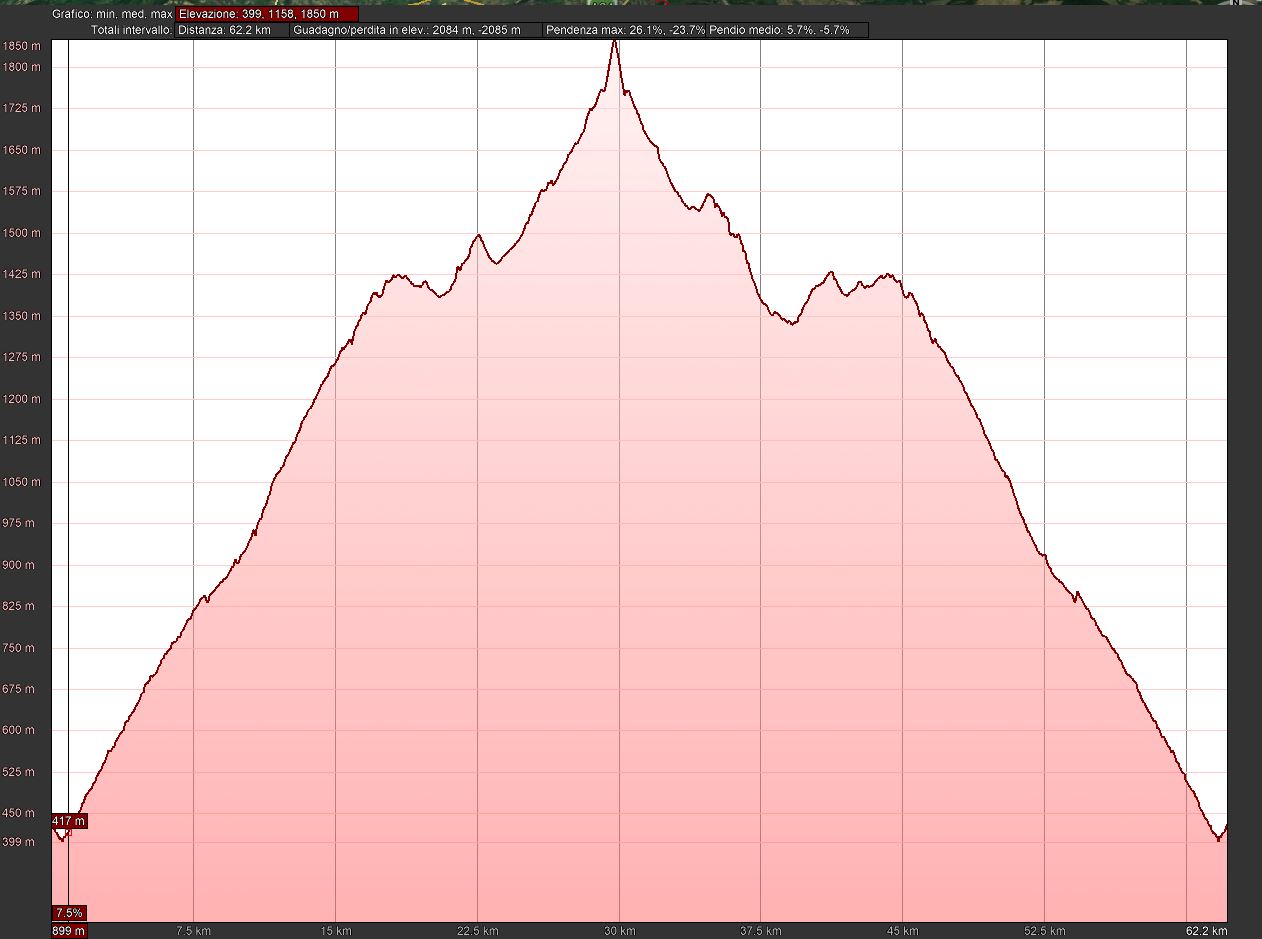The width and height of the screenshot is (1262, 939).
Task: Click the 1125 m elevation axis label
Action: point(21,440)
